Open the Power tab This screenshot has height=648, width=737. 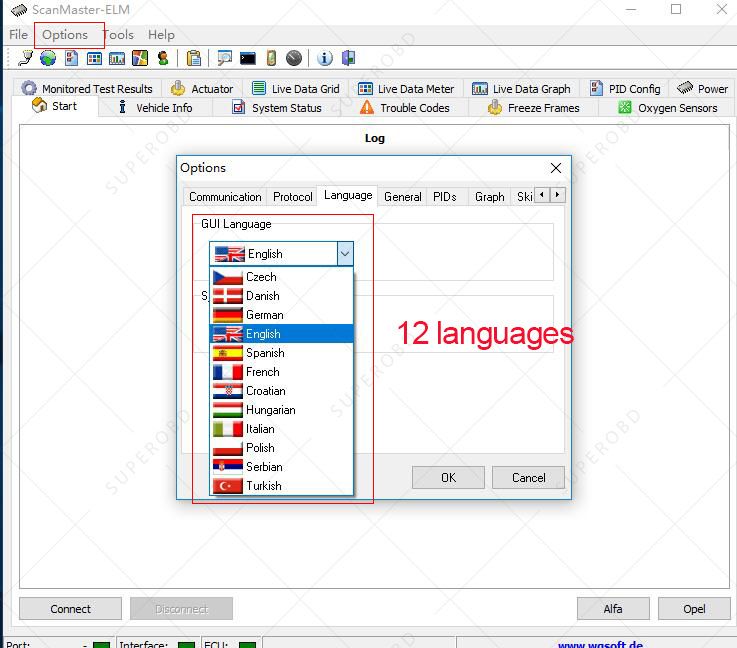[703, 89]
